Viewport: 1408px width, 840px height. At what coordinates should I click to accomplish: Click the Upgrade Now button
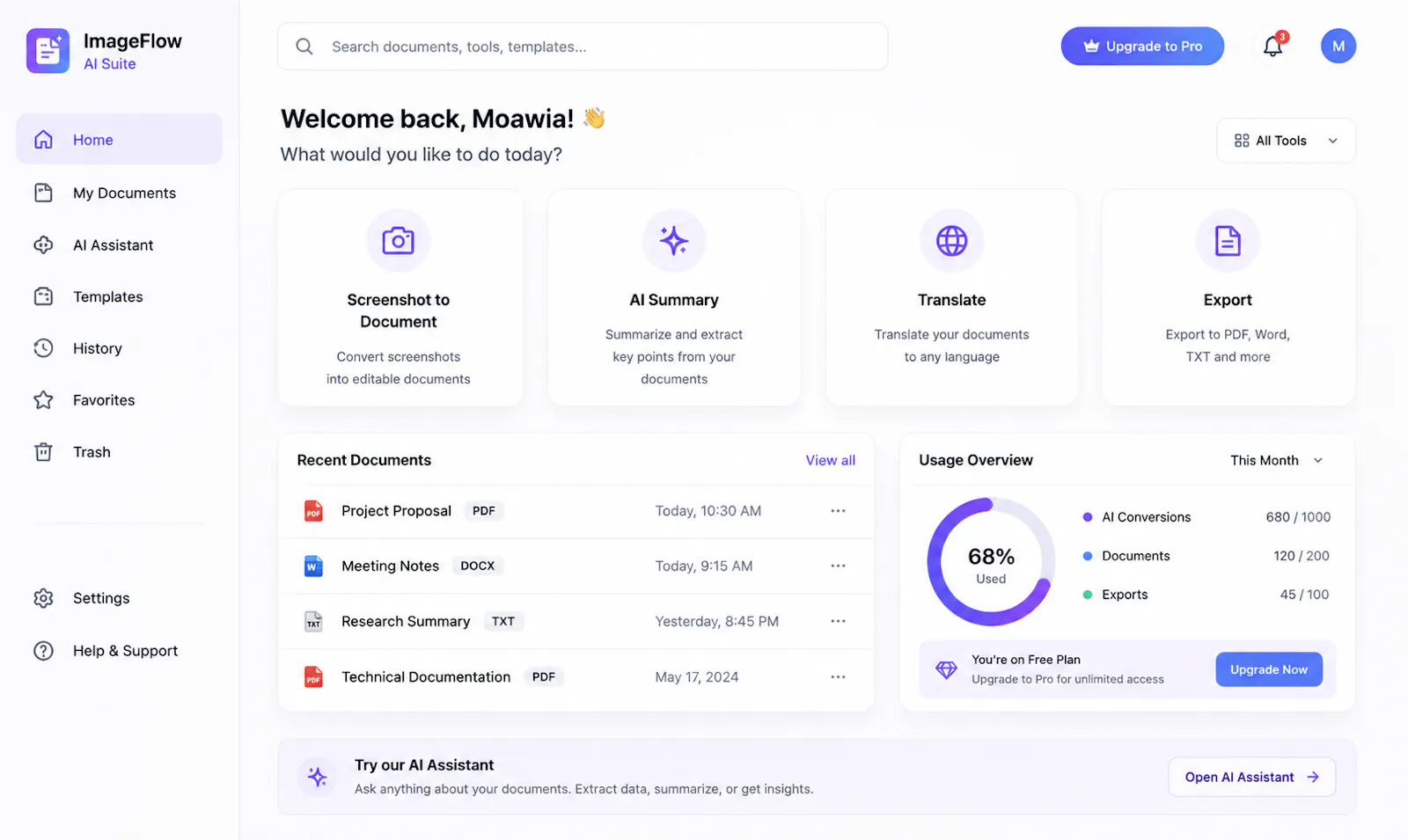[x=1269, y=669]
